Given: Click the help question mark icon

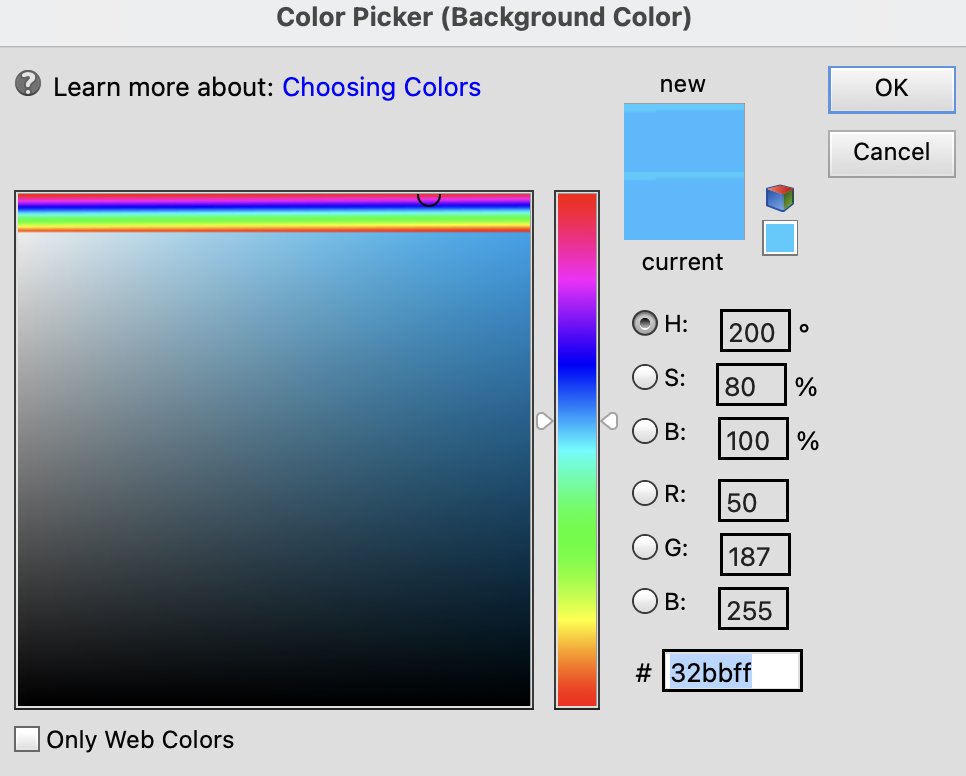Looking at the screenshot, I should (x=28, y=85).
